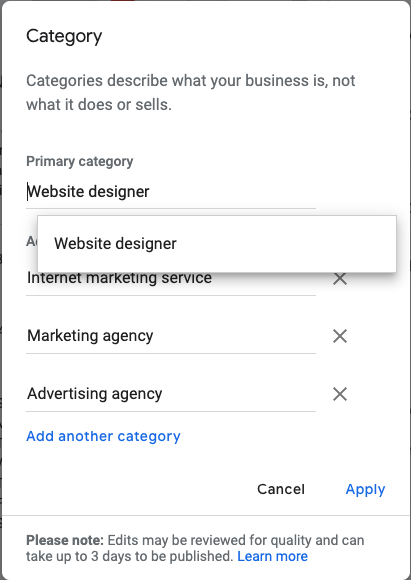This screenshot has height=580, width=411.
Task: Click the partially hidden Additional categories label
Action: coord(31,241)
